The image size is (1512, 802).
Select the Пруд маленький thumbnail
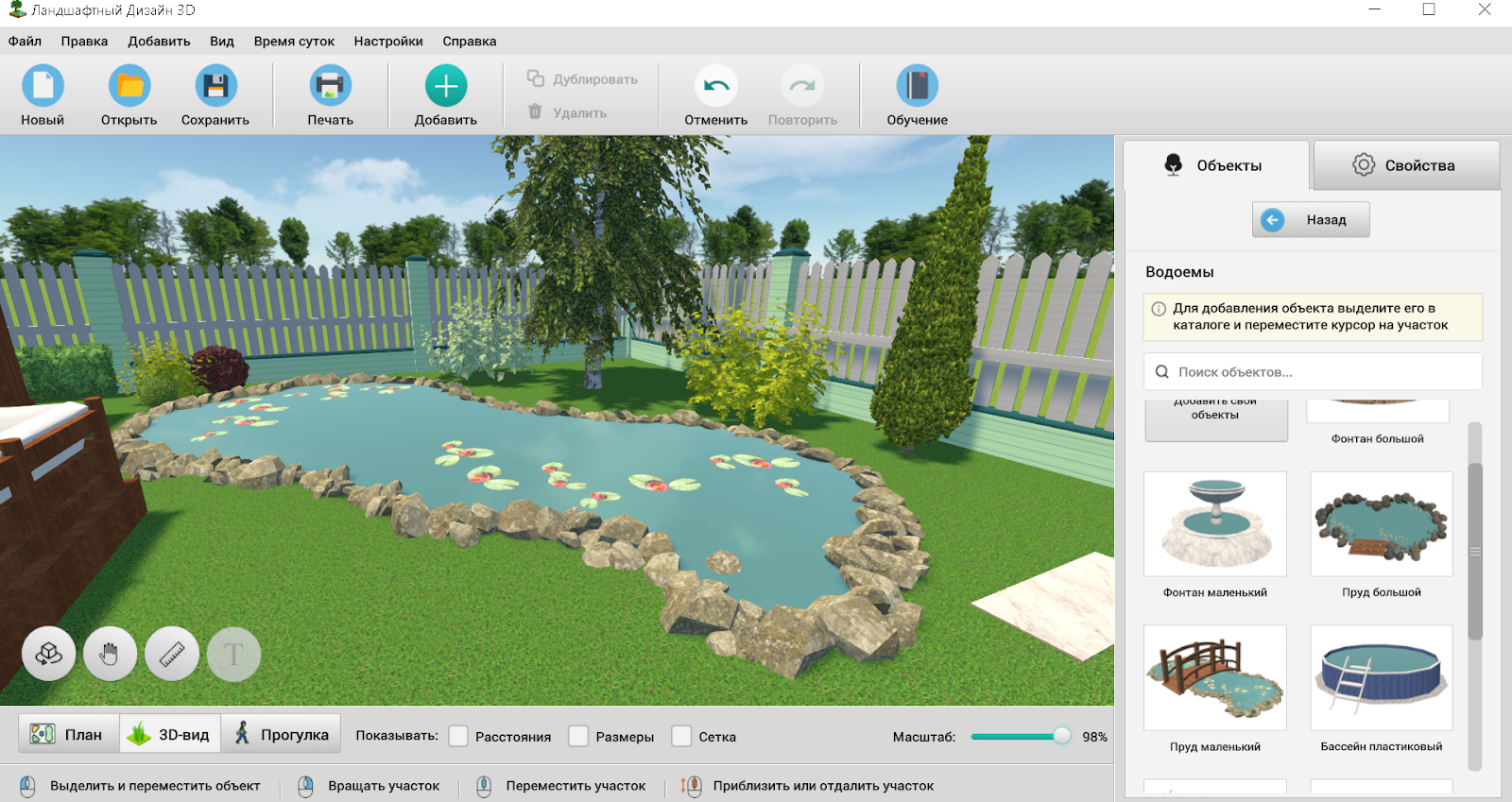pyautogui.click(x=1215, y=677)
